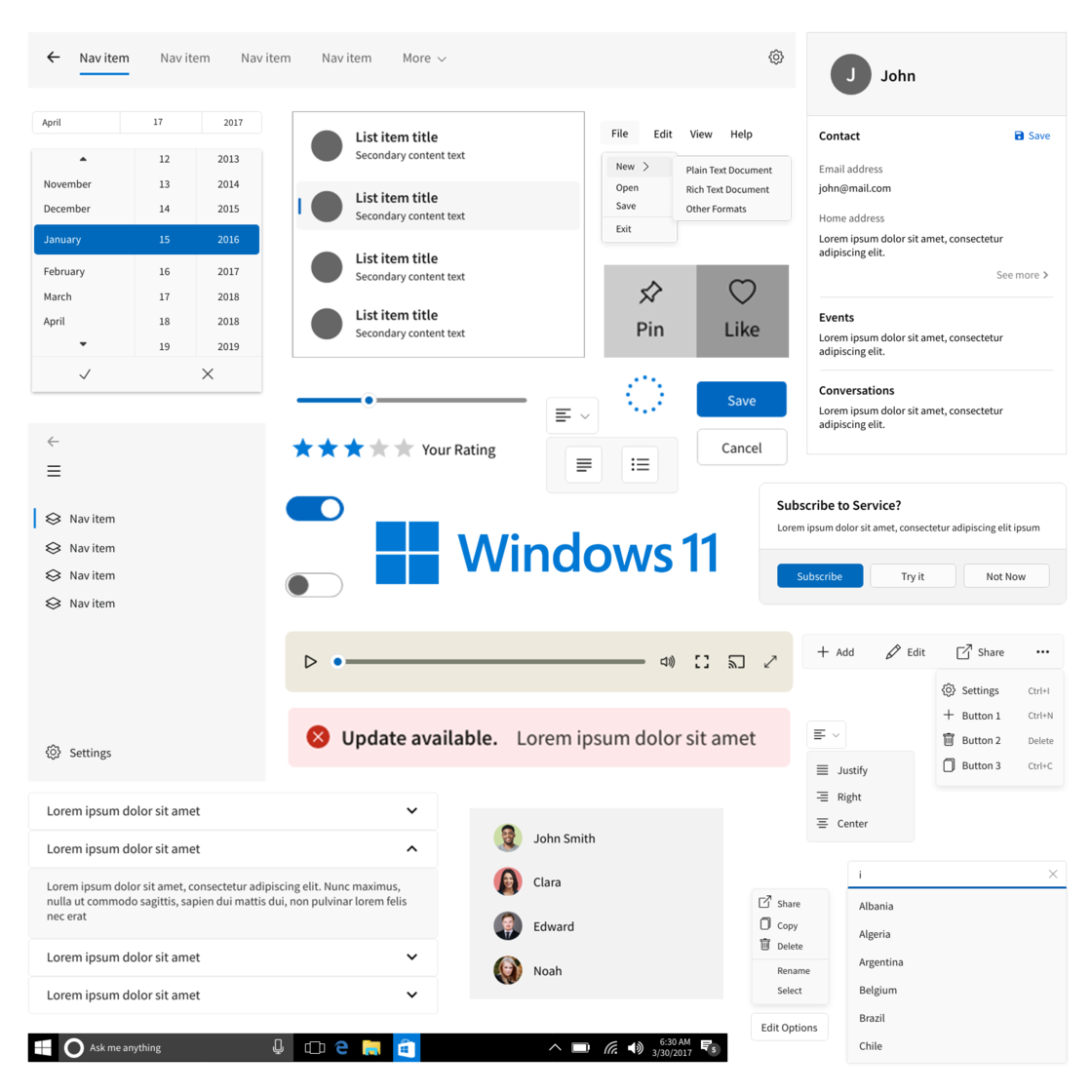Image resolution: width=1092 pixels, height=1092 pixels.
Task: Collapse the expanded second accordion row
Action: (x=233, y=848)
